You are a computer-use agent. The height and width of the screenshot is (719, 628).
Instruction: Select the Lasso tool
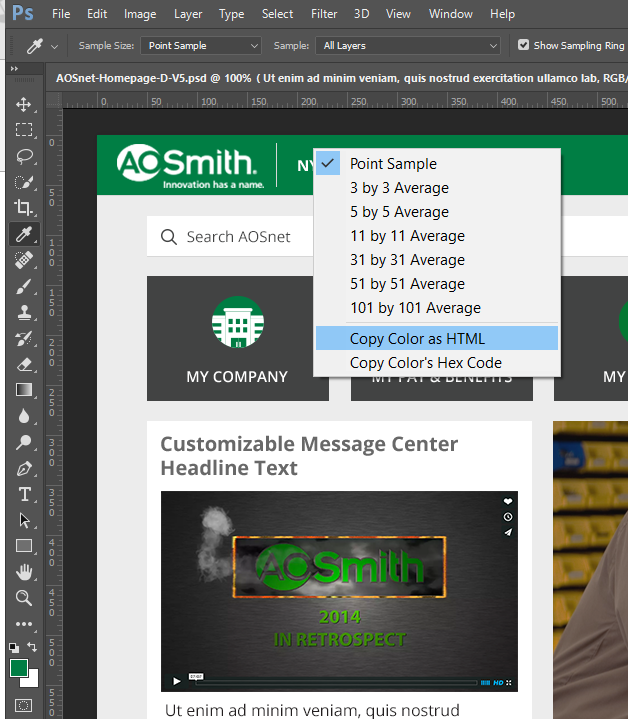24,156
